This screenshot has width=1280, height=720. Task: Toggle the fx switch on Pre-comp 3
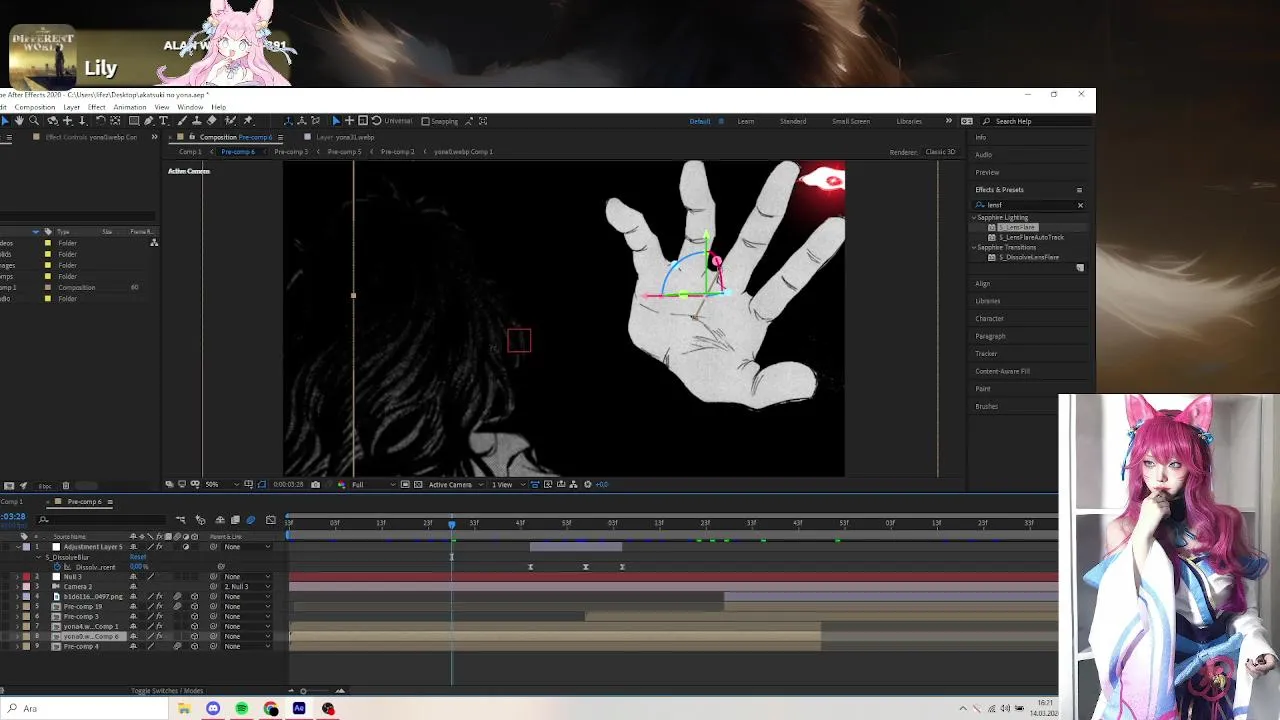tap(159, 616)
